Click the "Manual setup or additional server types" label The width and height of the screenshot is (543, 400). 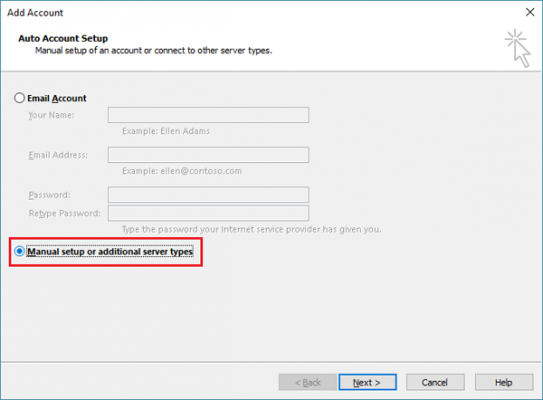[110, 251]
